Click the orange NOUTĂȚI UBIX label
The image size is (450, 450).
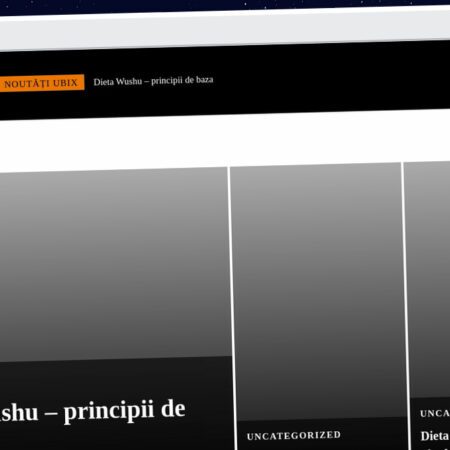pyautogui.click(x=41, y=83)
